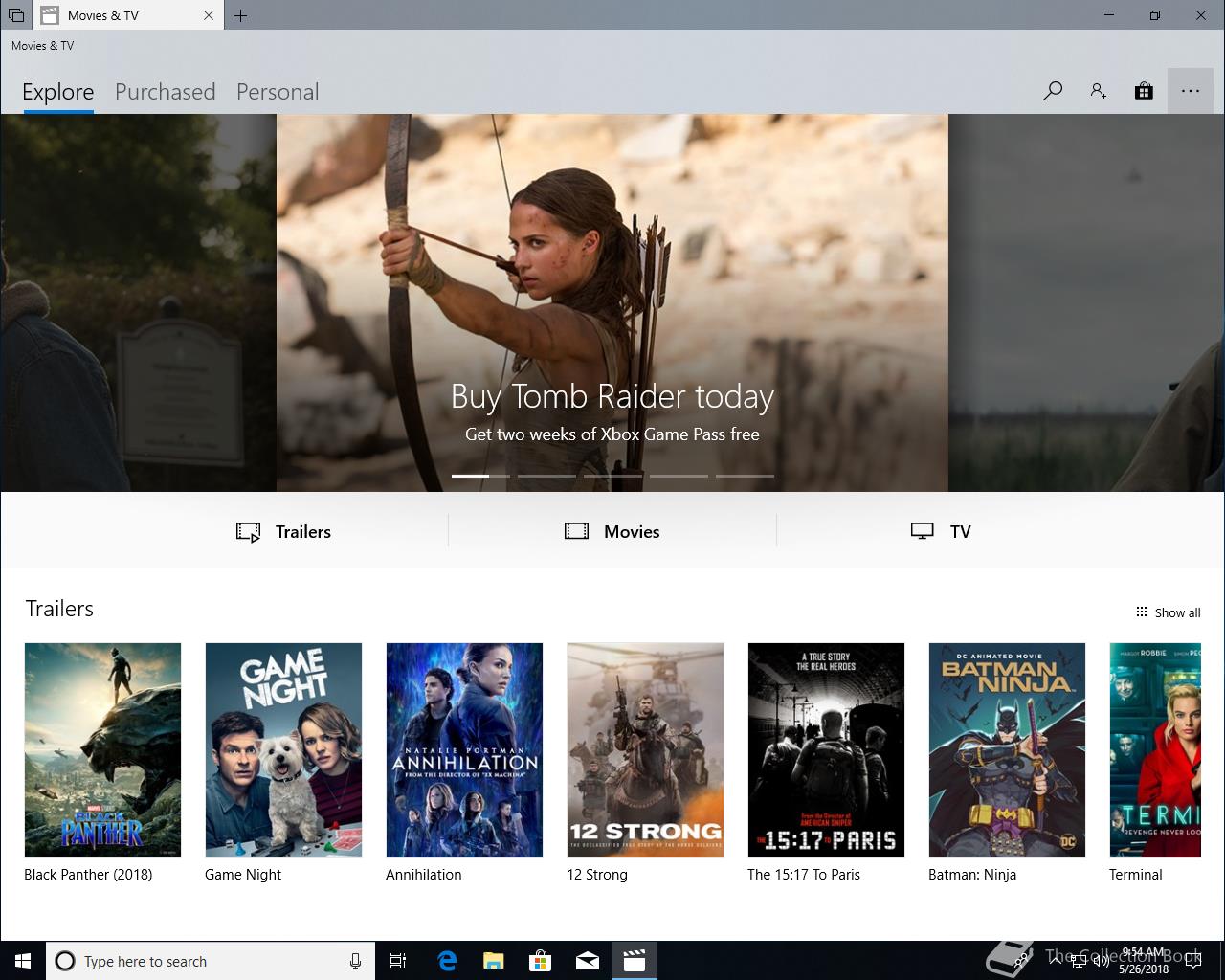
Task: Click the Cortana circle icon
Action: point(65,961)
